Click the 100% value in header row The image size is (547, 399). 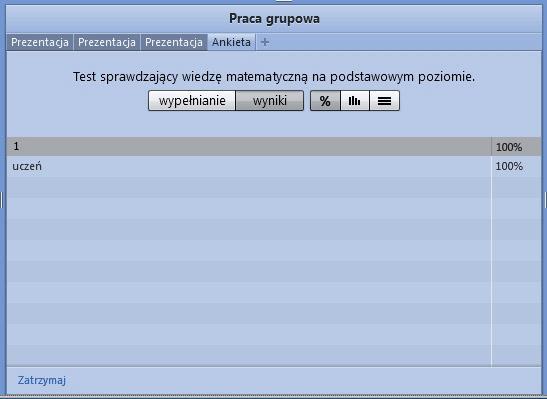(x=509, y=147)
